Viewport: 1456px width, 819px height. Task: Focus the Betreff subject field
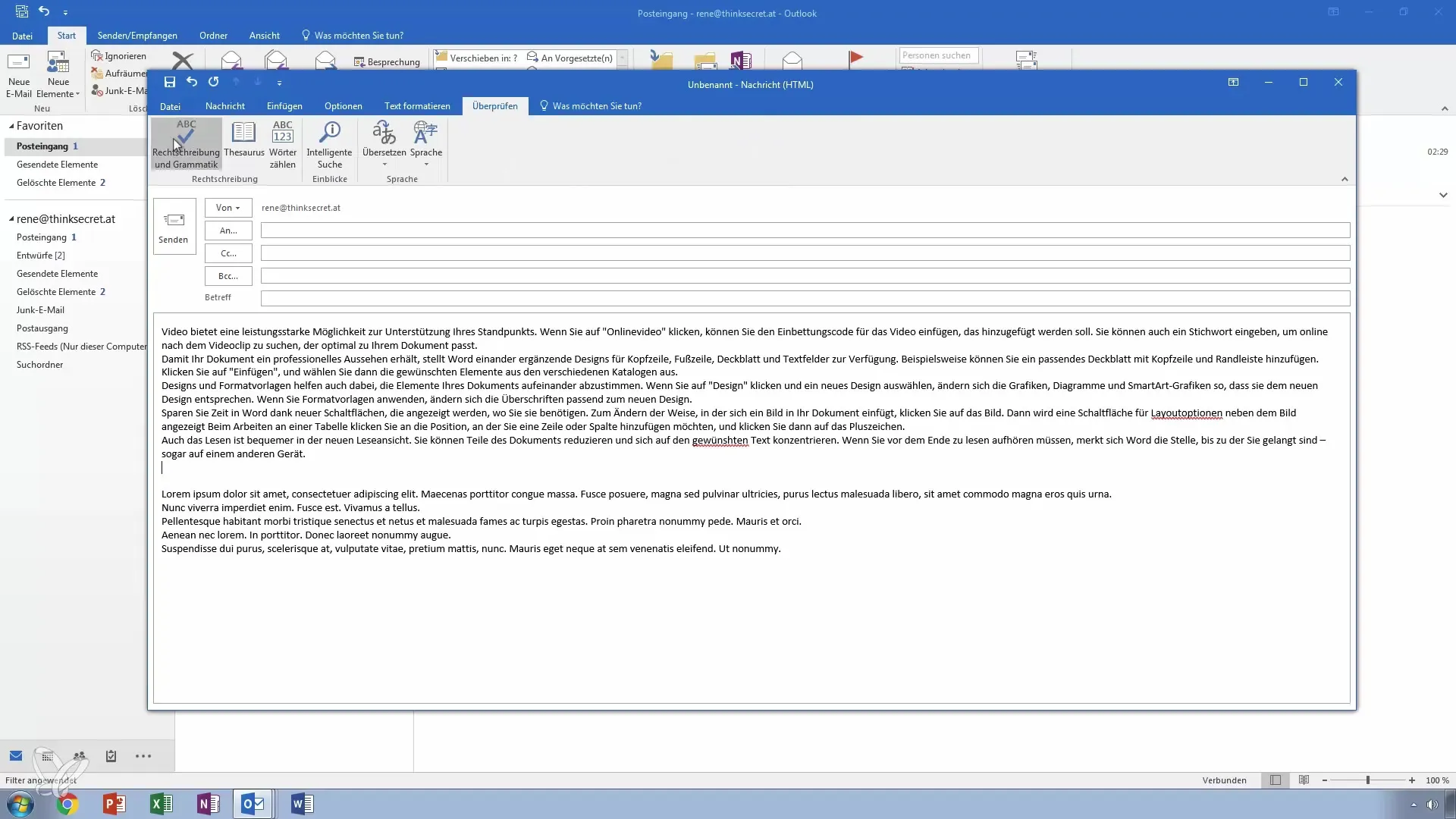click(805, 299)
